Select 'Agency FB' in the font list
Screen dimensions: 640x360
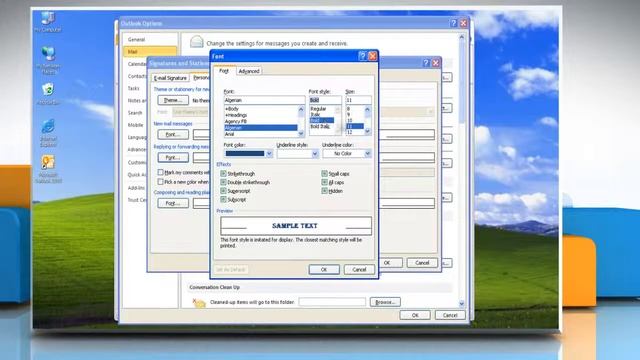[236, 121]
